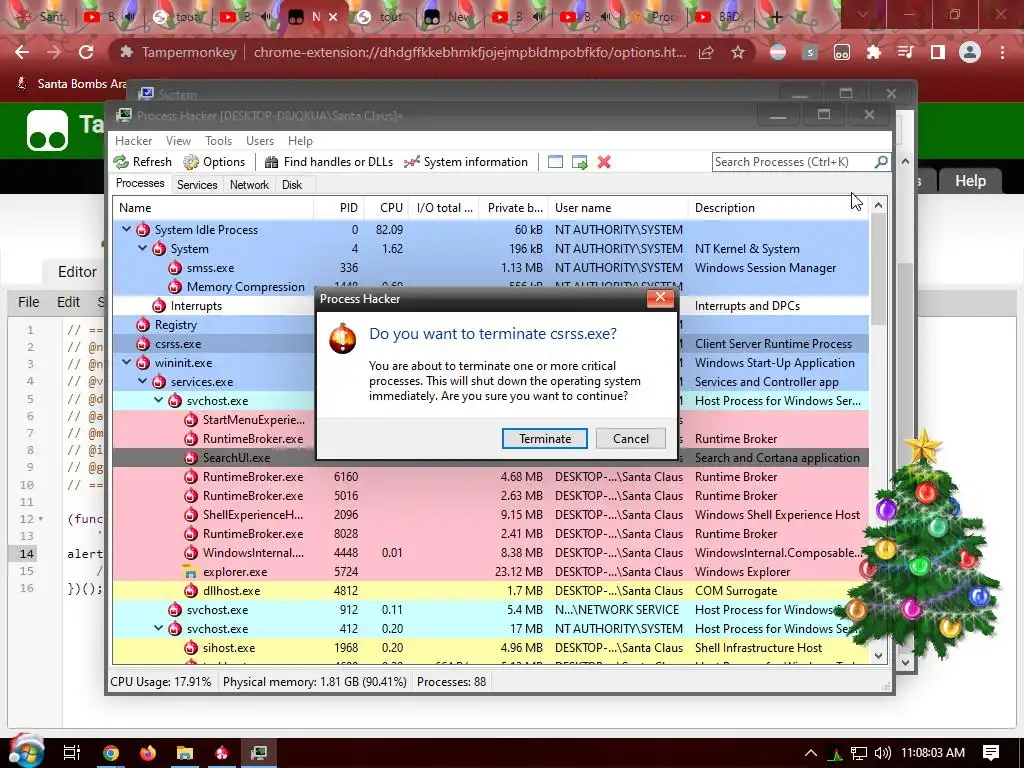This screenshot has height=768, width=1024.
Task: Sort by the PID column header
Action: click(x=338, y=208)
